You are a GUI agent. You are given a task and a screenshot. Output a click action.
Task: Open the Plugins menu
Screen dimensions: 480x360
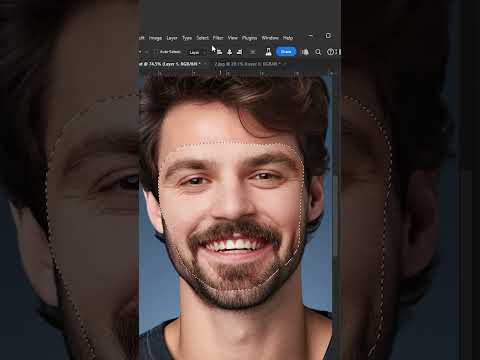click(249, 38)
